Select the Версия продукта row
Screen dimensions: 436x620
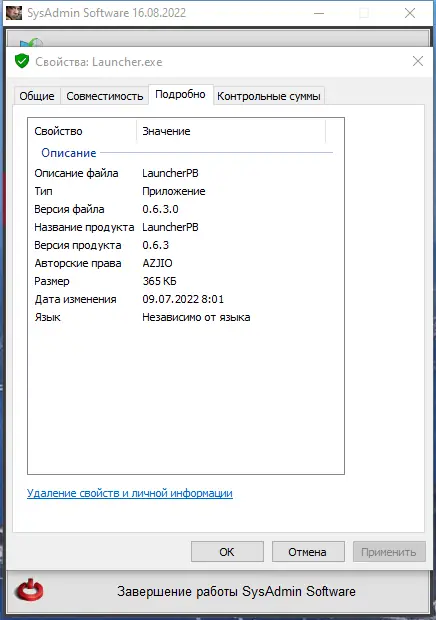[x=186, y=245]
